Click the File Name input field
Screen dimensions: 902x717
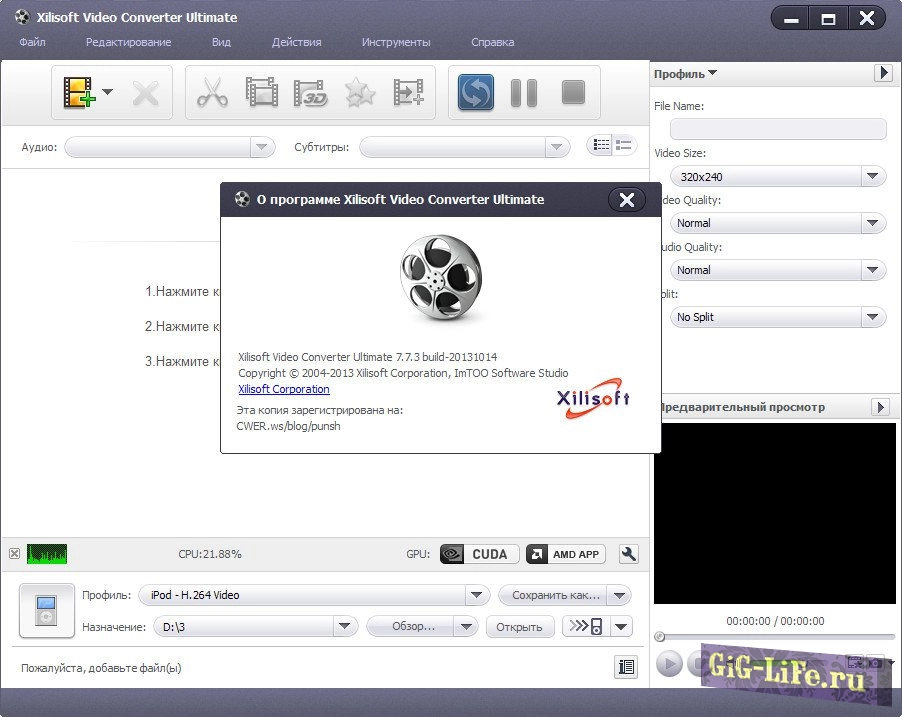[778, 129]
